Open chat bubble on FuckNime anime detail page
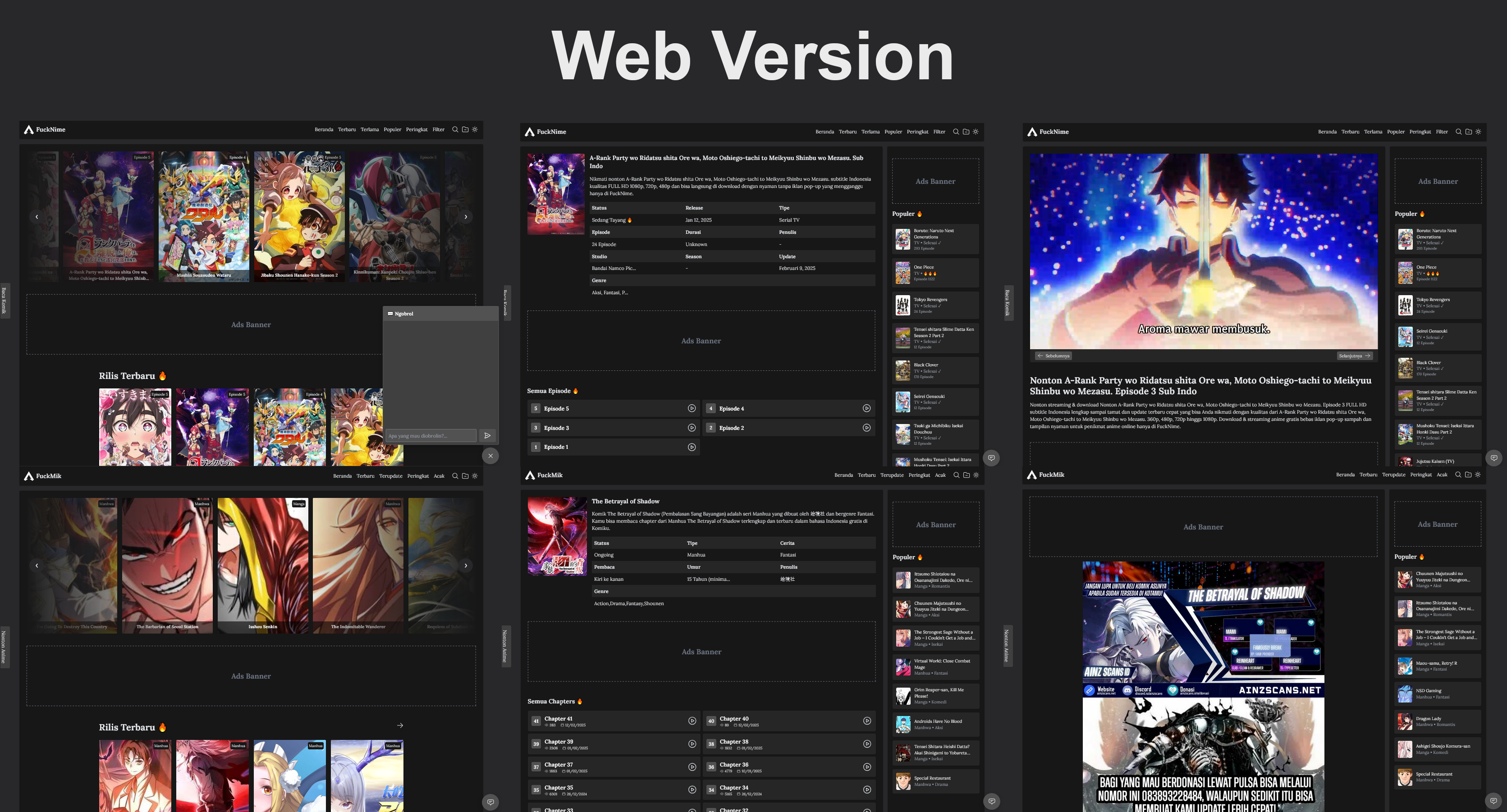Screen dimensions: 1507x812 click(992, 458)
